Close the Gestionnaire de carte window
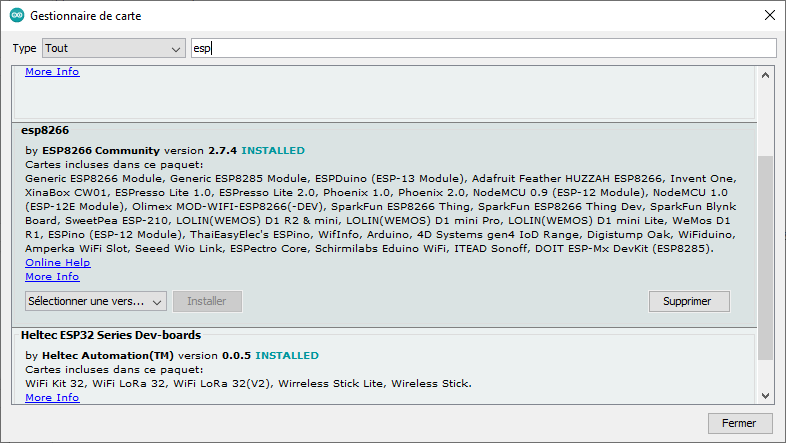 [768, 16]
